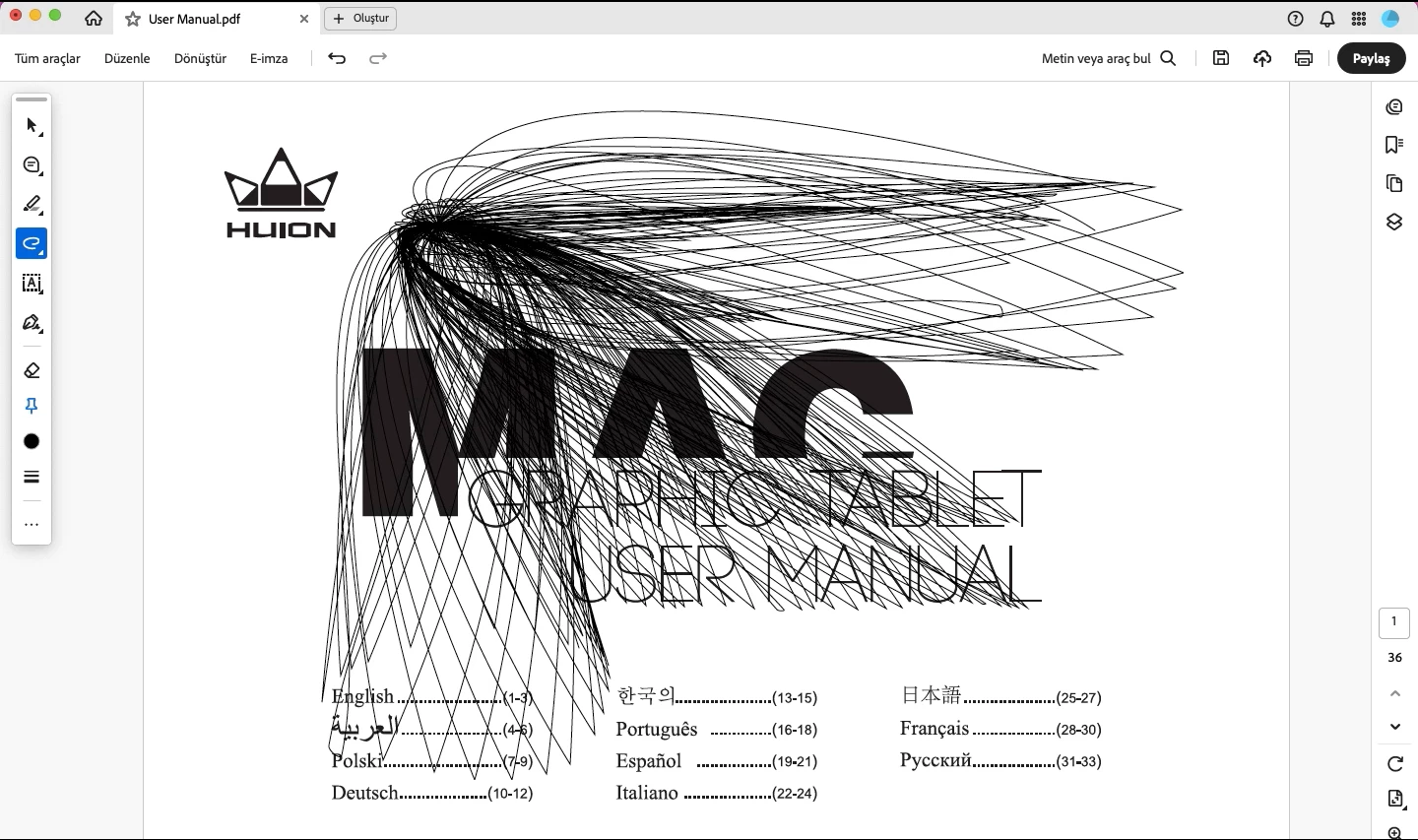Click 日本語 (25-27) contents entry
This screenshot has width=1418, height=840.
(1000, 696)
